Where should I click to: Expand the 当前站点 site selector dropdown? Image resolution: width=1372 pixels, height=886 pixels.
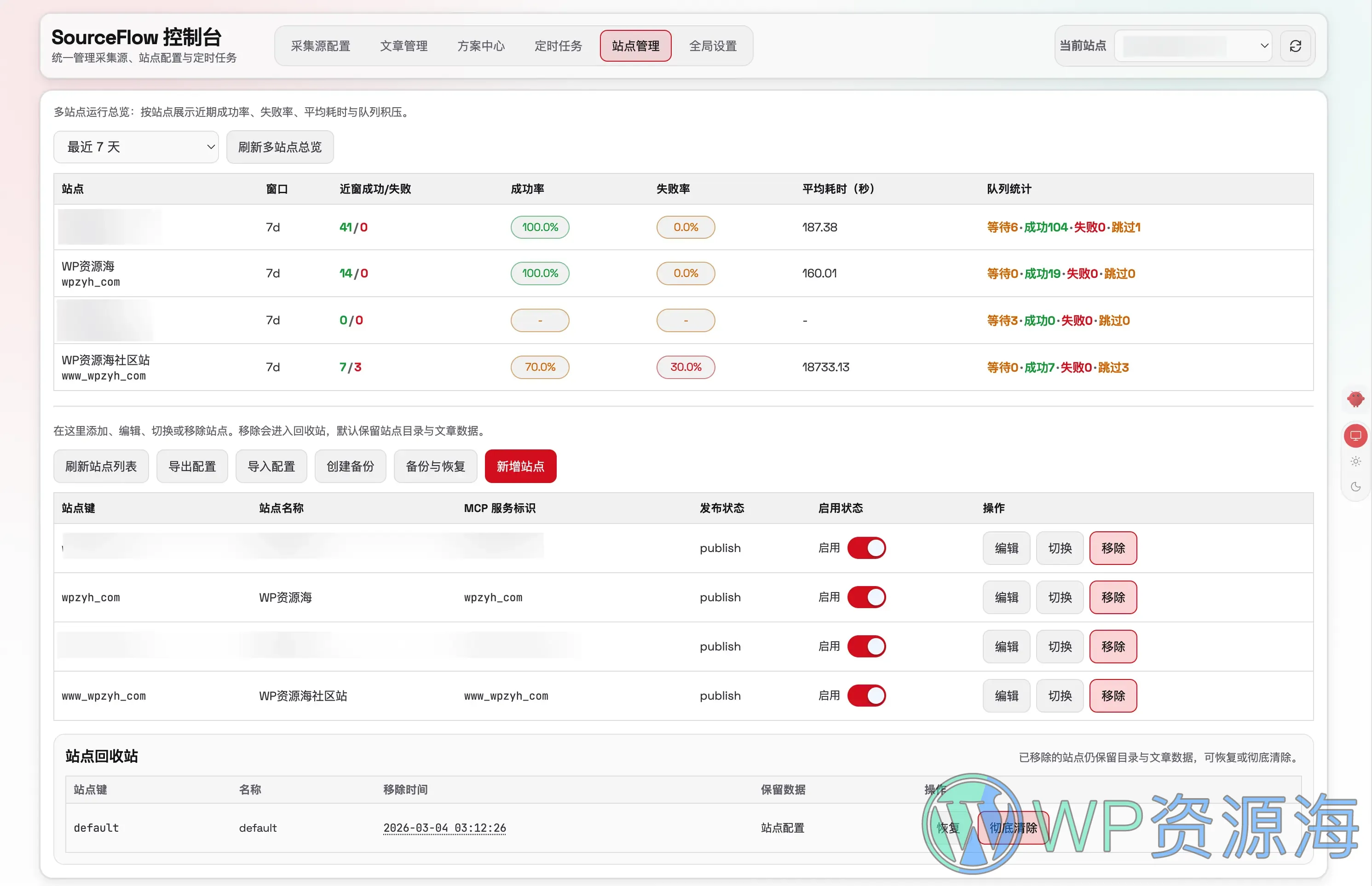(1192, 46)
